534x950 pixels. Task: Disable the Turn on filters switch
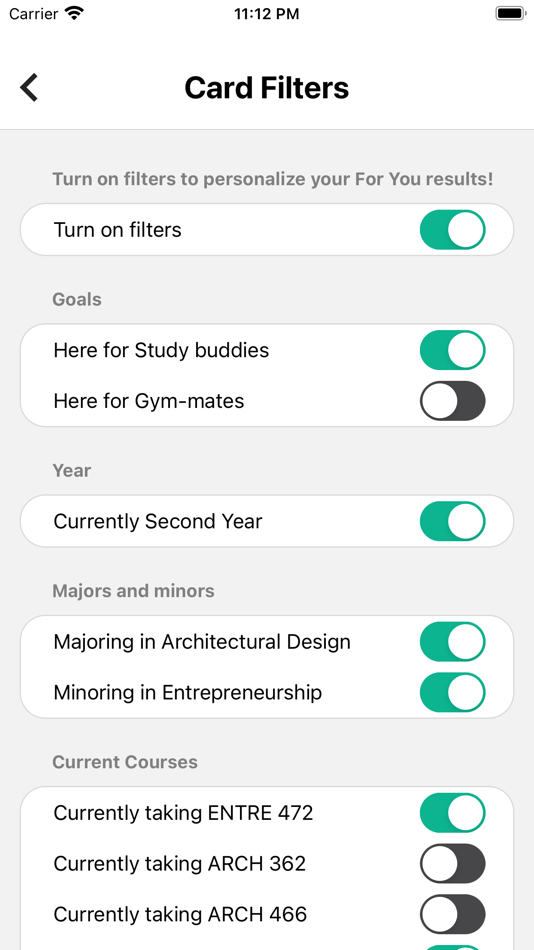pos(453,230)
